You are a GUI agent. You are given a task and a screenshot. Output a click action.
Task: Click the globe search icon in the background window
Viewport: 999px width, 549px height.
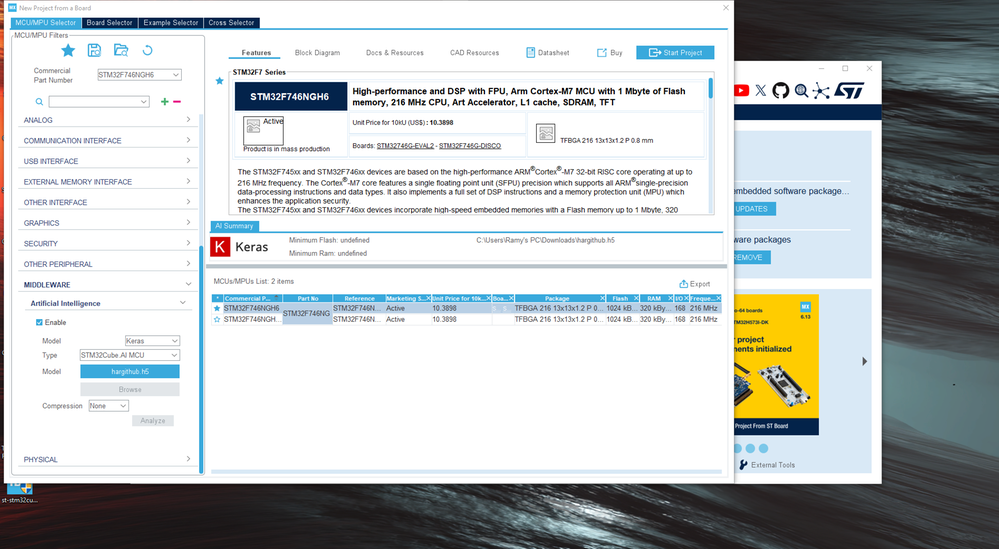tap(801, 90)
